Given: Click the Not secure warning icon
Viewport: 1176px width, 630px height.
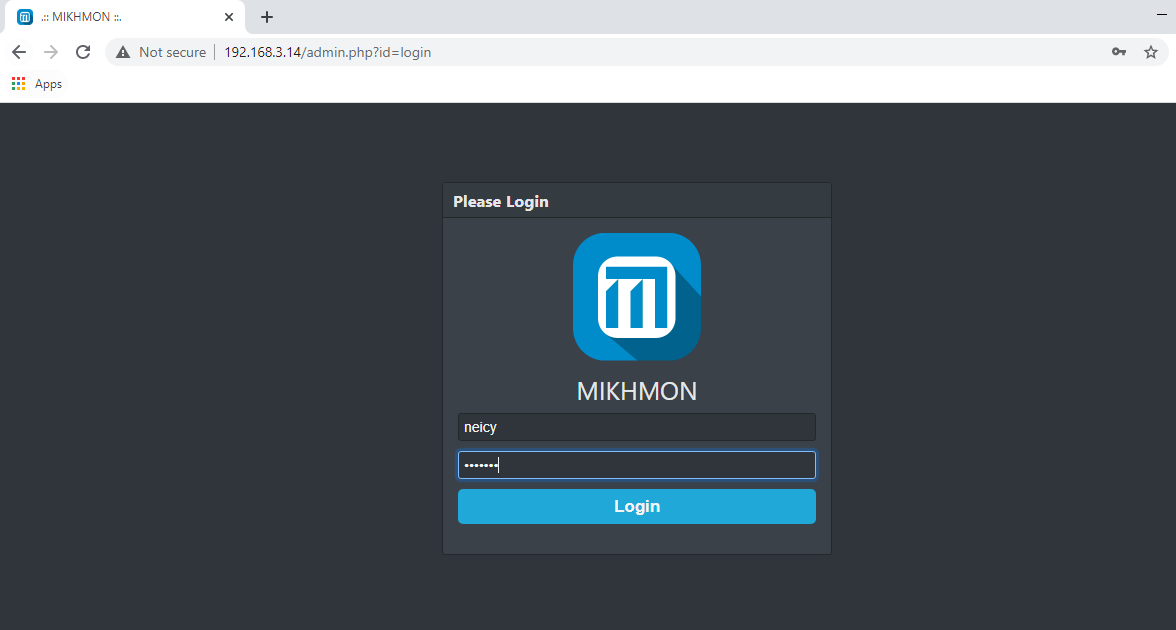Looking at the screenshot, I should coord(123,52).
